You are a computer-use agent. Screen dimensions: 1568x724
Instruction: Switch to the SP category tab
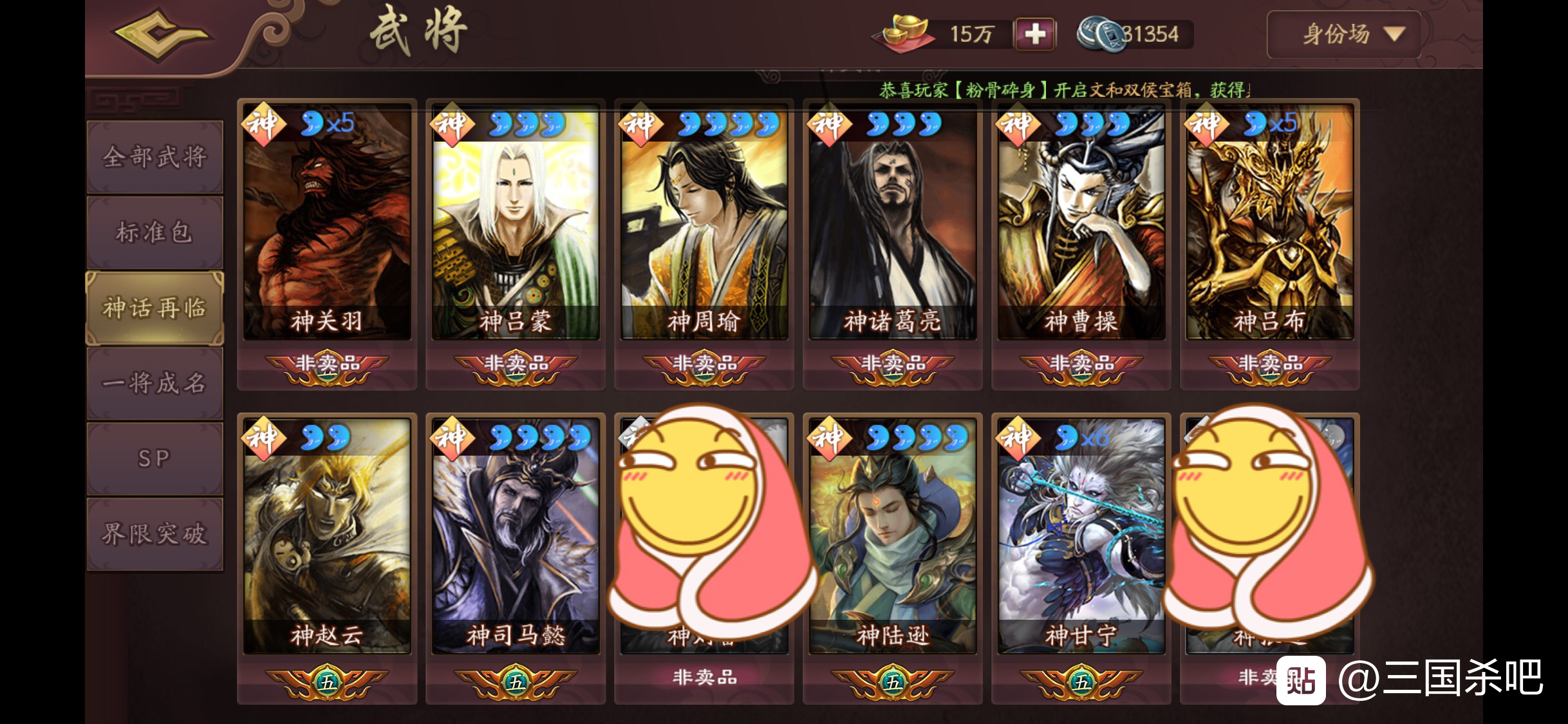[x=154, y=458]
